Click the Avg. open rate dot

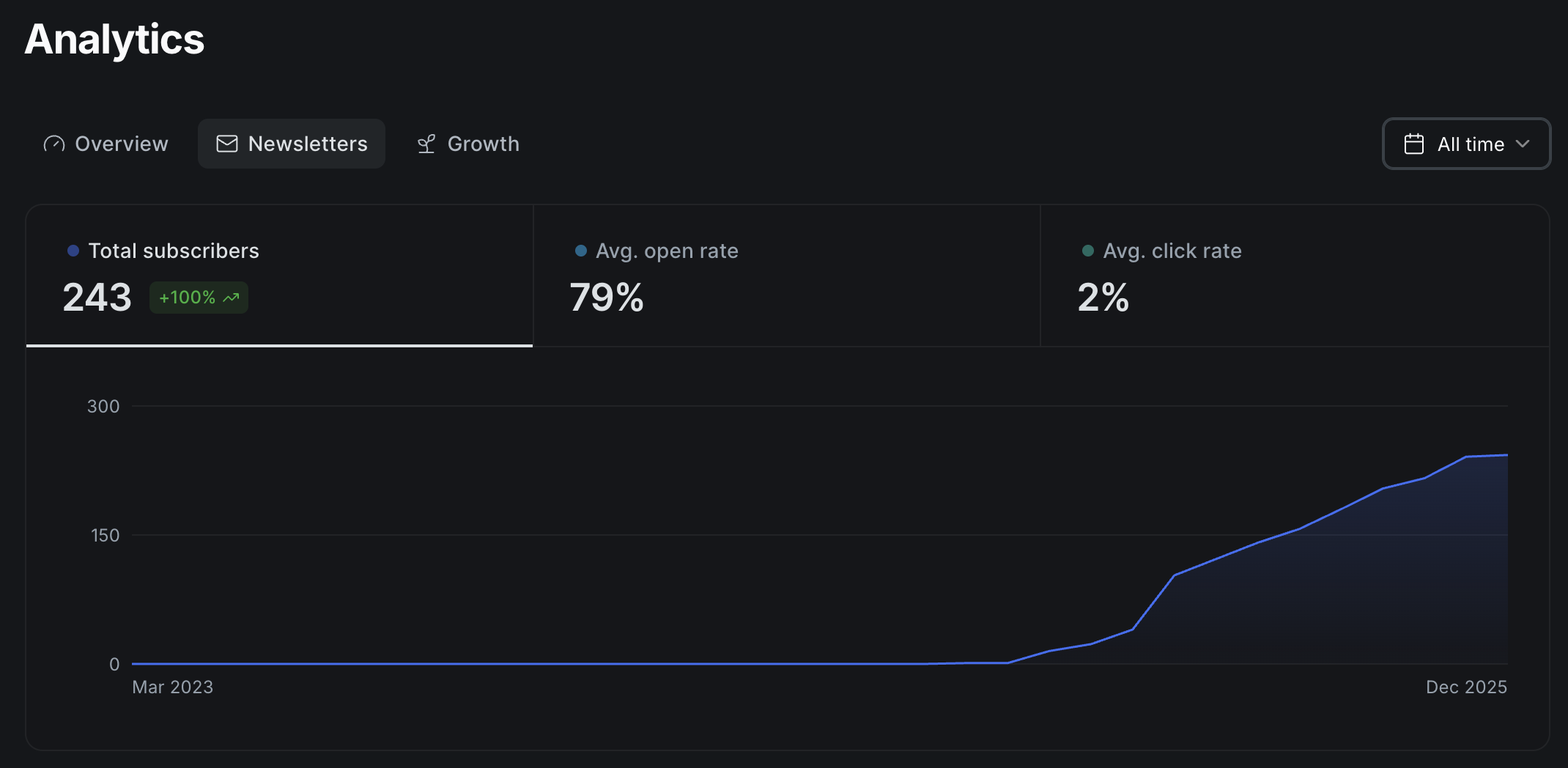pyautogui.click(x=581, y=251)
